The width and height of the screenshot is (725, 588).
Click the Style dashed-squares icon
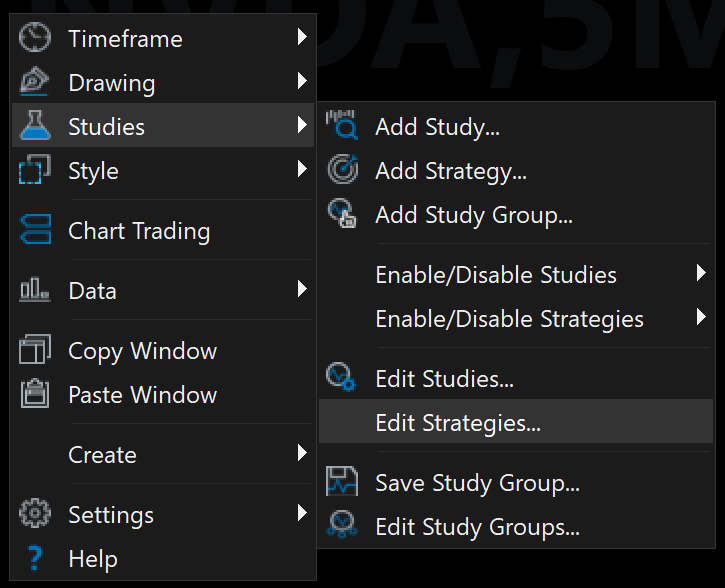pyautogui.click(x=35, y=169)
